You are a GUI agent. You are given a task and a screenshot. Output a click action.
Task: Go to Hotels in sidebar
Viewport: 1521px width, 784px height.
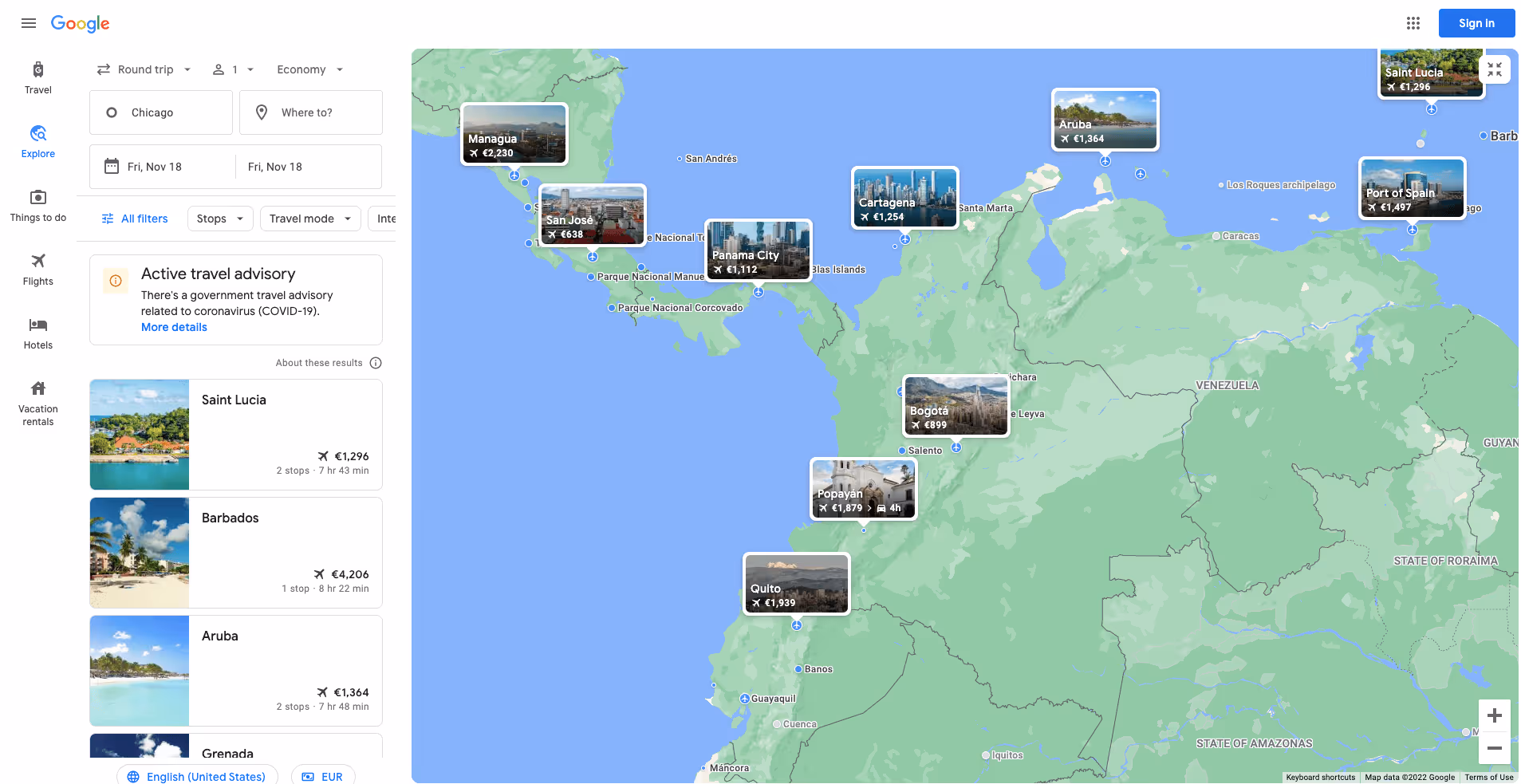38,333
